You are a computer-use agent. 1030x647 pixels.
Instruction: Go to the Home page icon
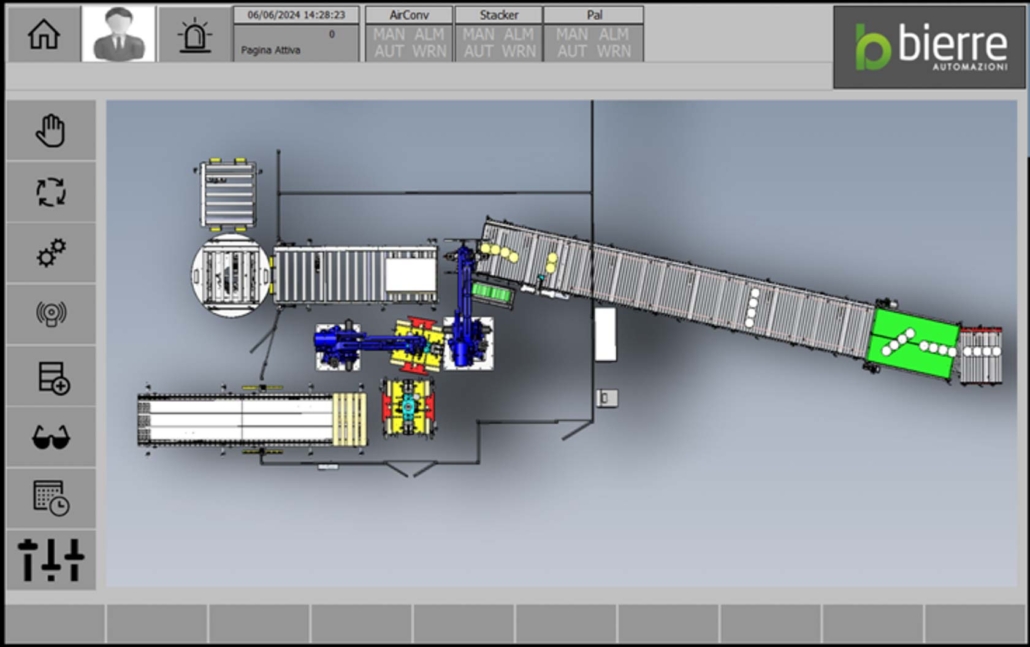pyautogui.click(x=43, y=34)
